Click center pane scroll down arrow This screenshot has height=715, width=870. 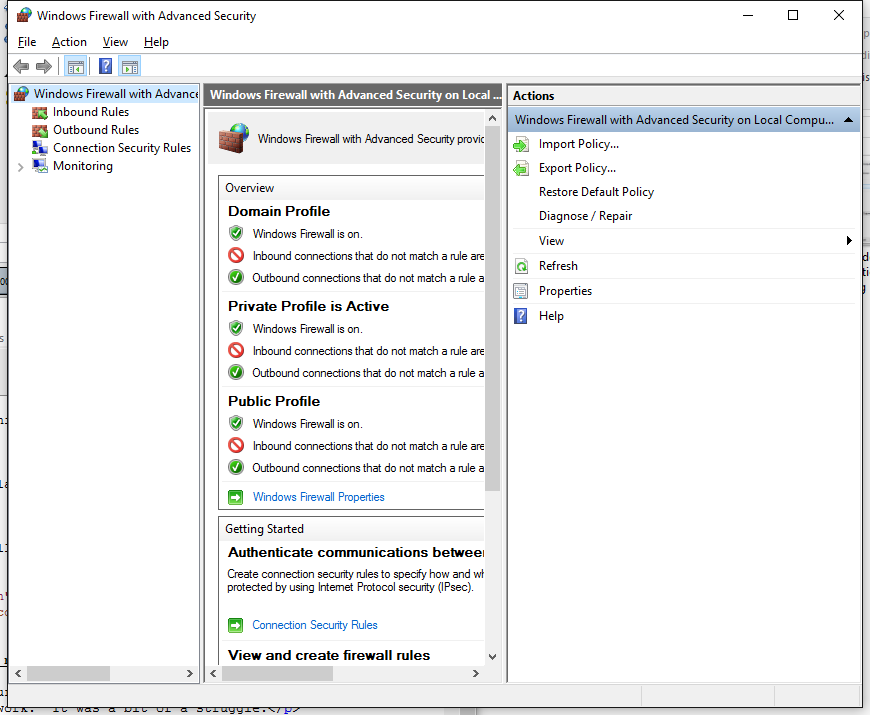[x=492, y=657]
